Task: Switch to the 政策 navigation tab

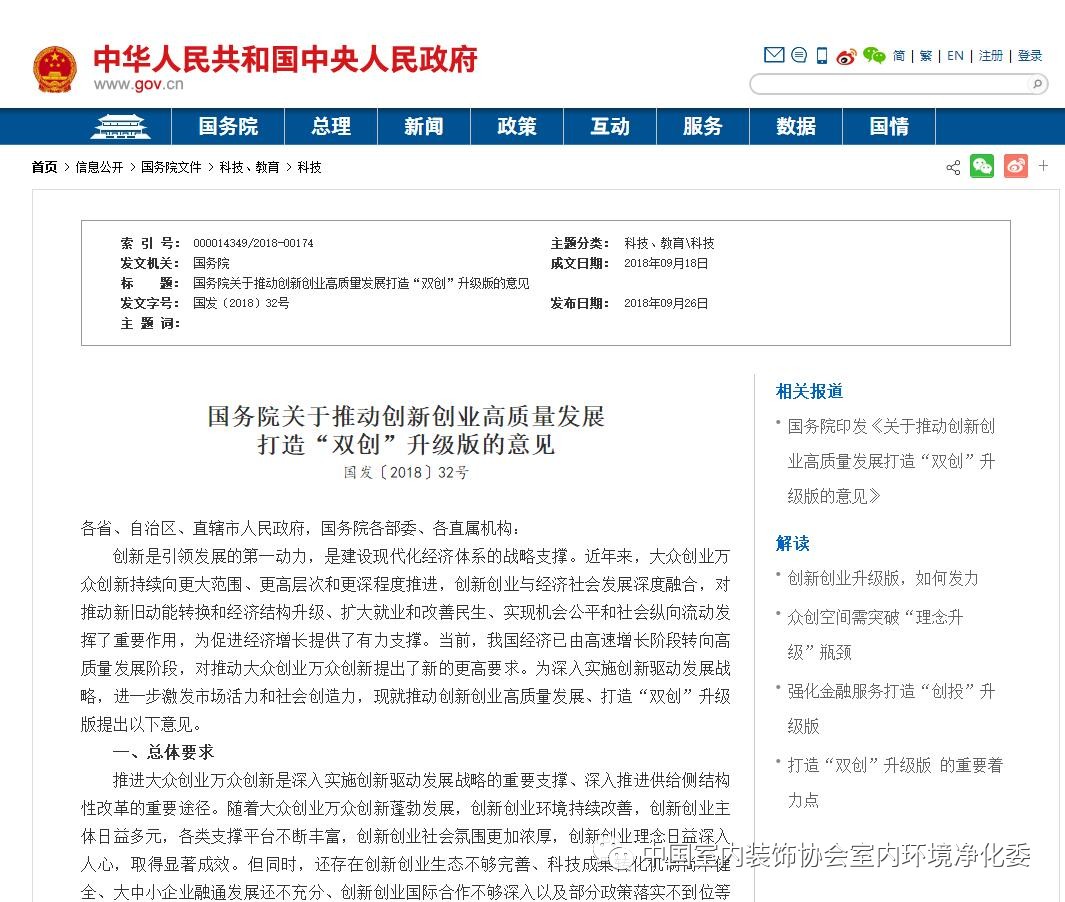Action: click(517, 126)
